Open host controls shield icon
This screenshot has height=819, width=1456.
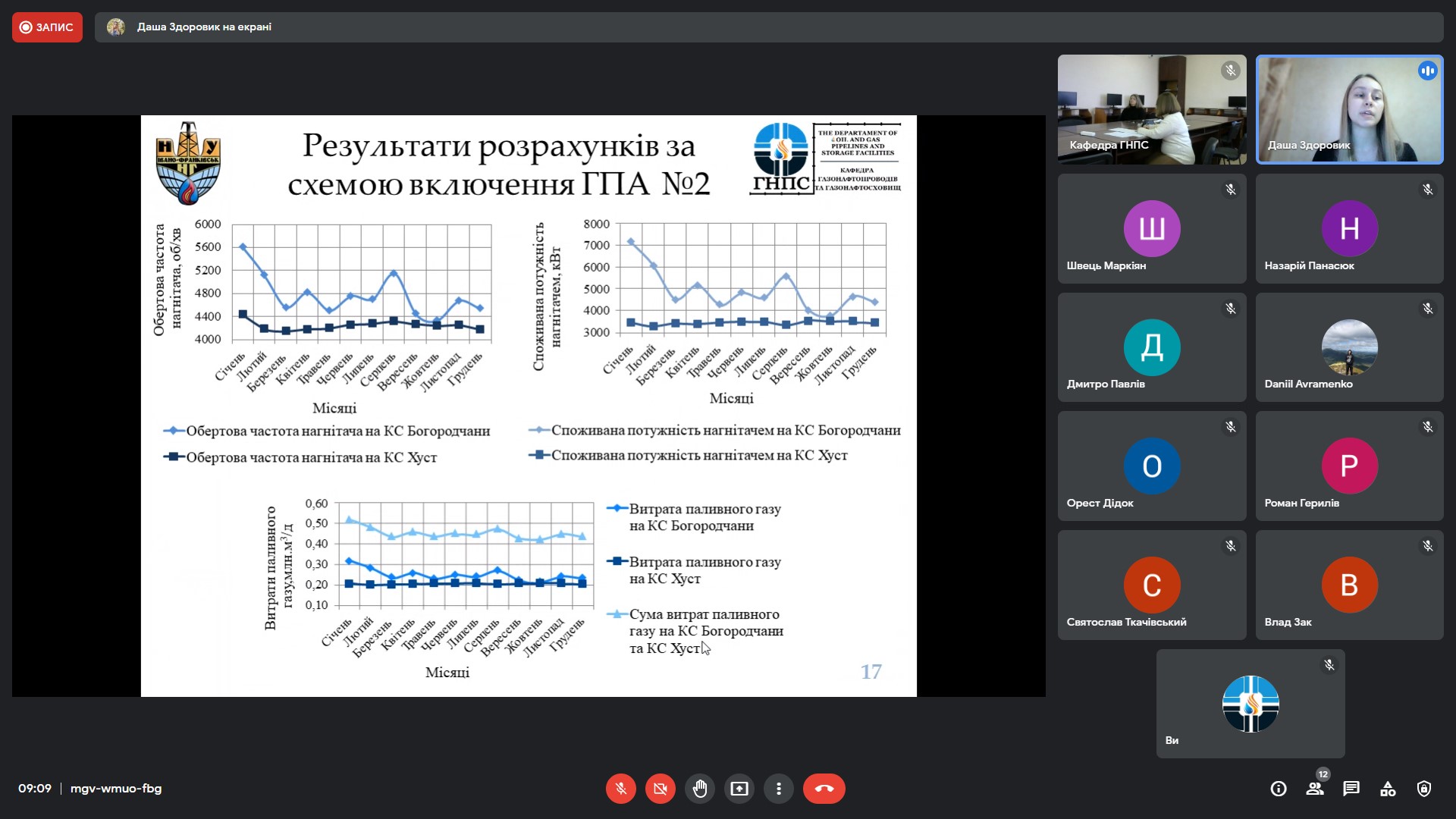point(1424,789)
